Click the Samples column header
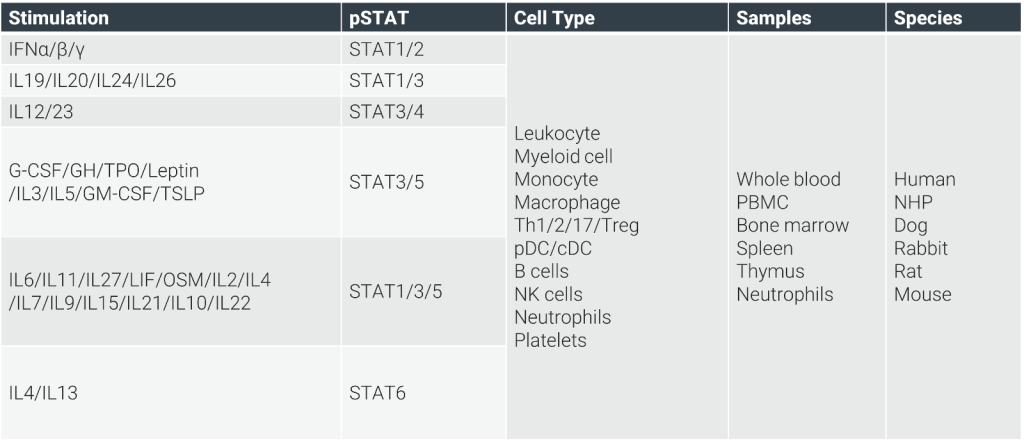This screenshot has width=1024, height=441. 774,18
